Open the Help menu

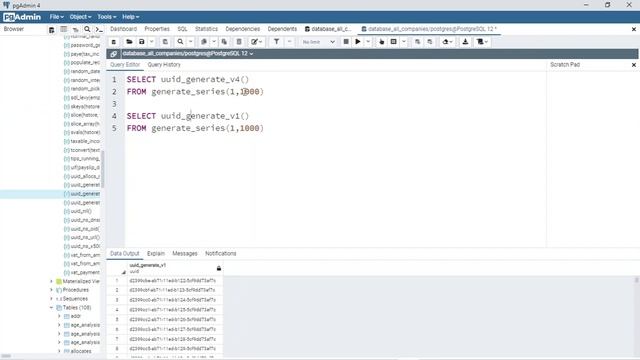click(131, 17)
